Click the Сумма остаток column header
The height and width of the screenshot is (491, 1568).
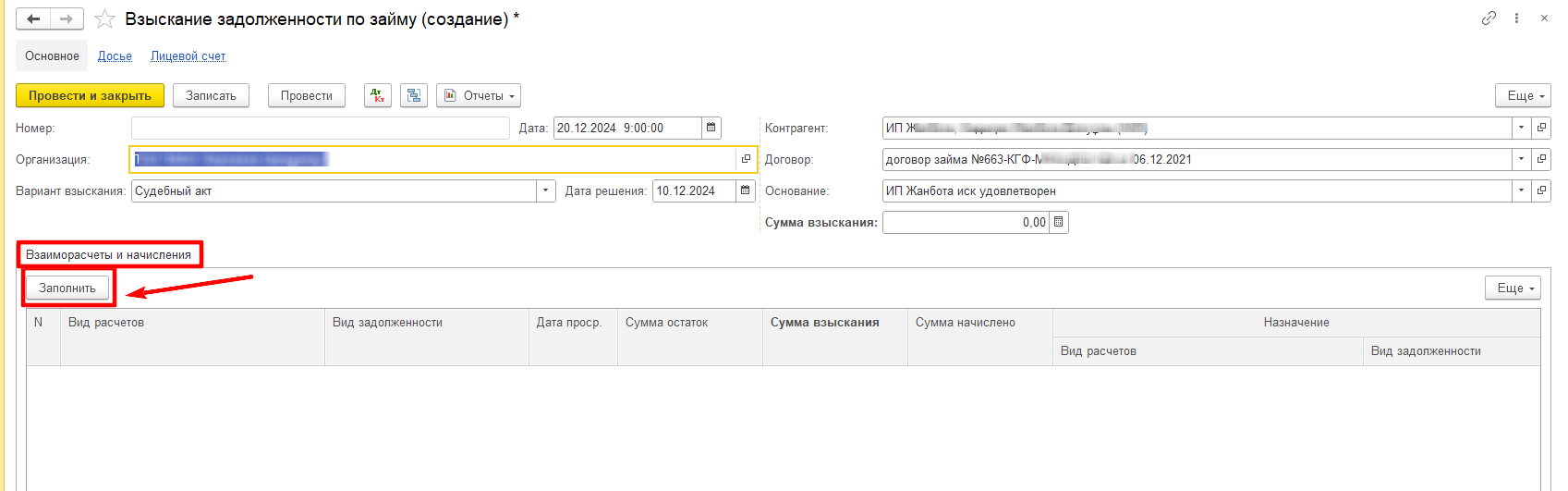tap(690, 337)
